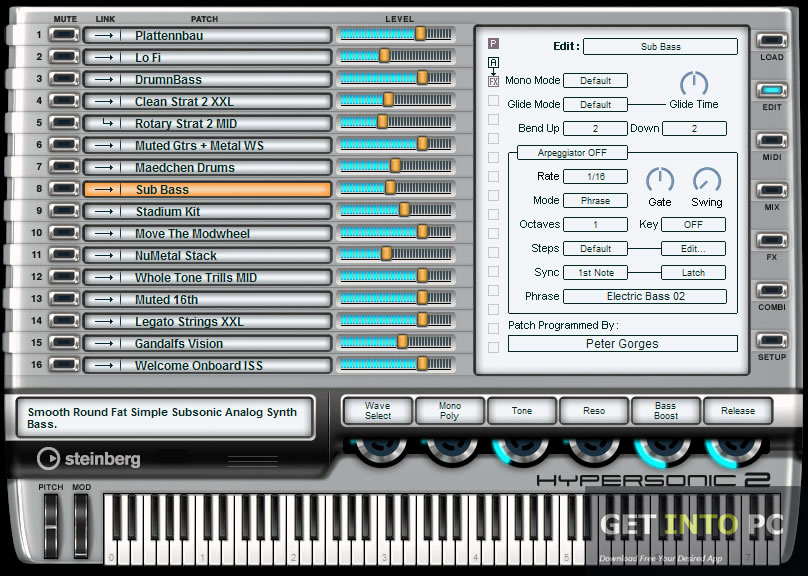This screenshot has width=808, height=576.
Task: Click link arrow icon for DrumnBass slot
Action: click(x=104, y=79)
